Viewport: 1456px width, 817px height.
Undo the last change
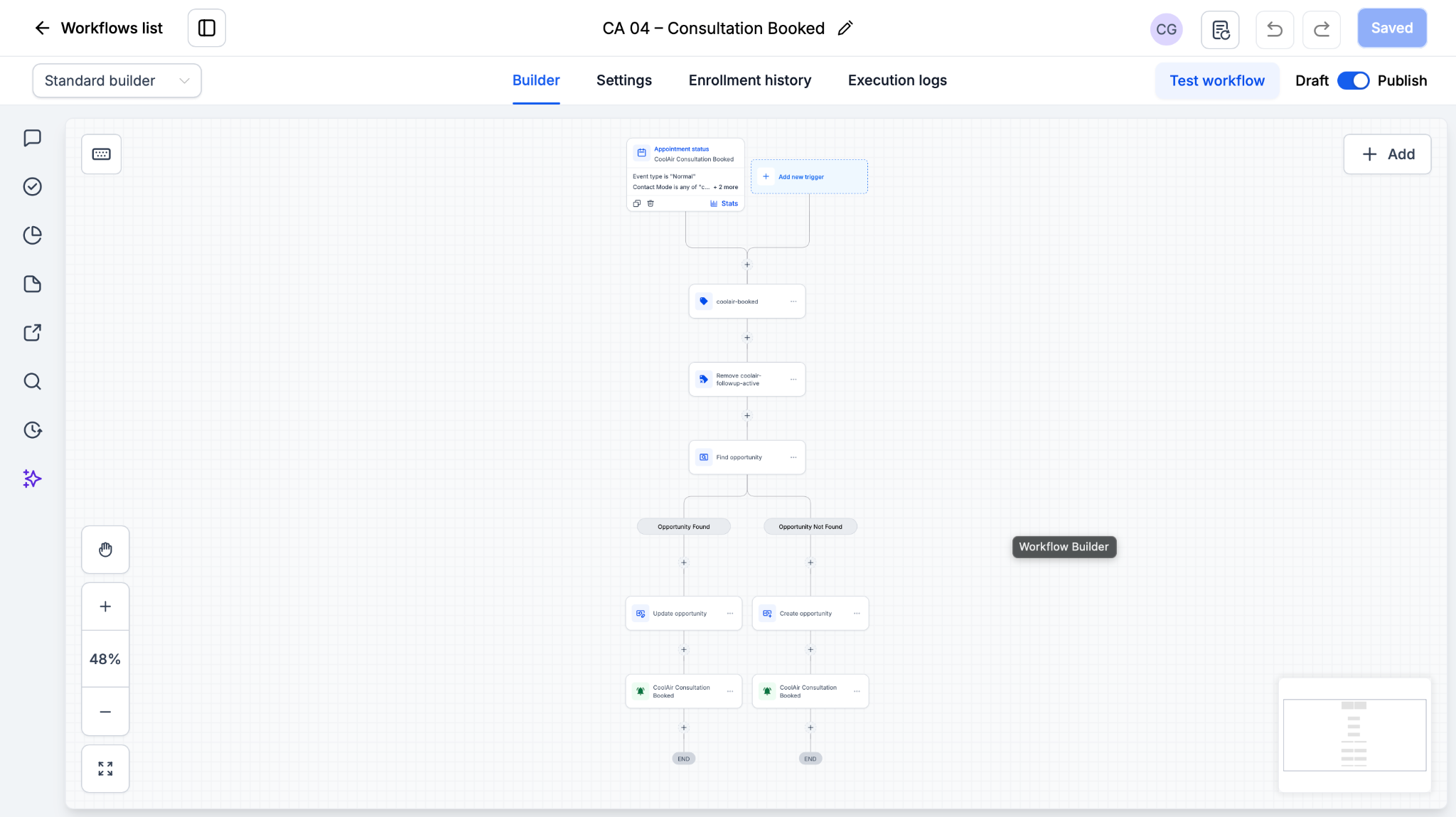[1275, 29]
